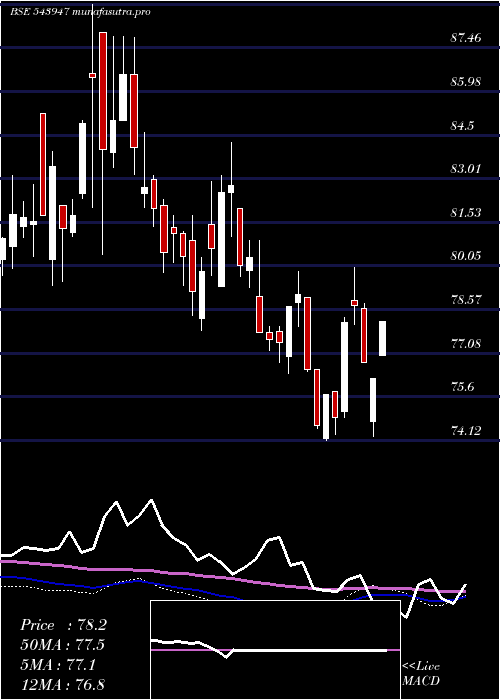Screen dimensions: 500x700
Task: Click the 84.5 price axis label
Action: click(x=462, y=125)
